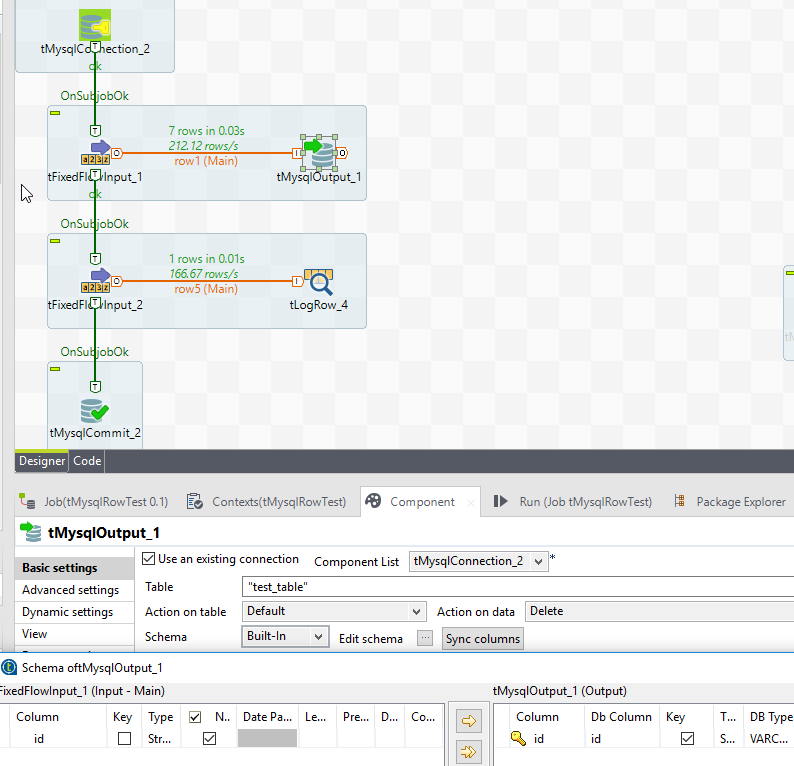Select the tMysqlConnection_2 component icon

(95, 25)
